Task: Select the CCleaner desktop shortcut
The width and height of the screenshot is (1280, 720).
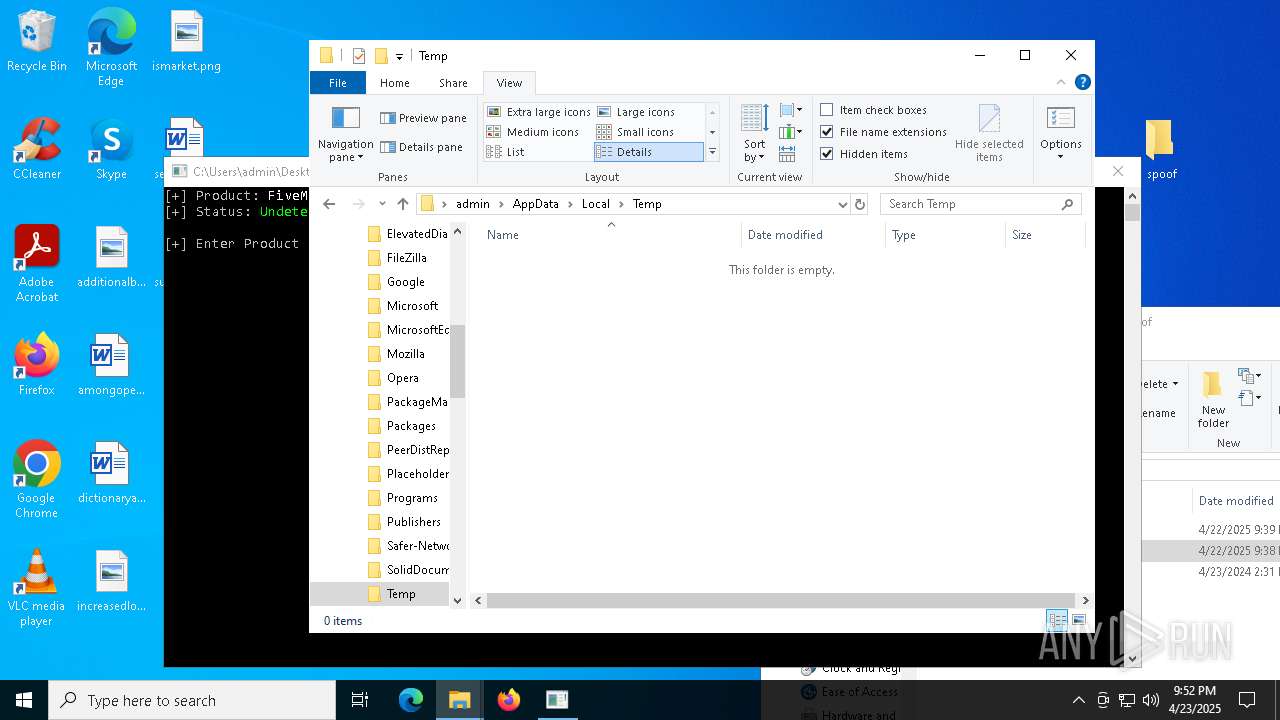Action: pyautogui.click(x=37, y=150)
